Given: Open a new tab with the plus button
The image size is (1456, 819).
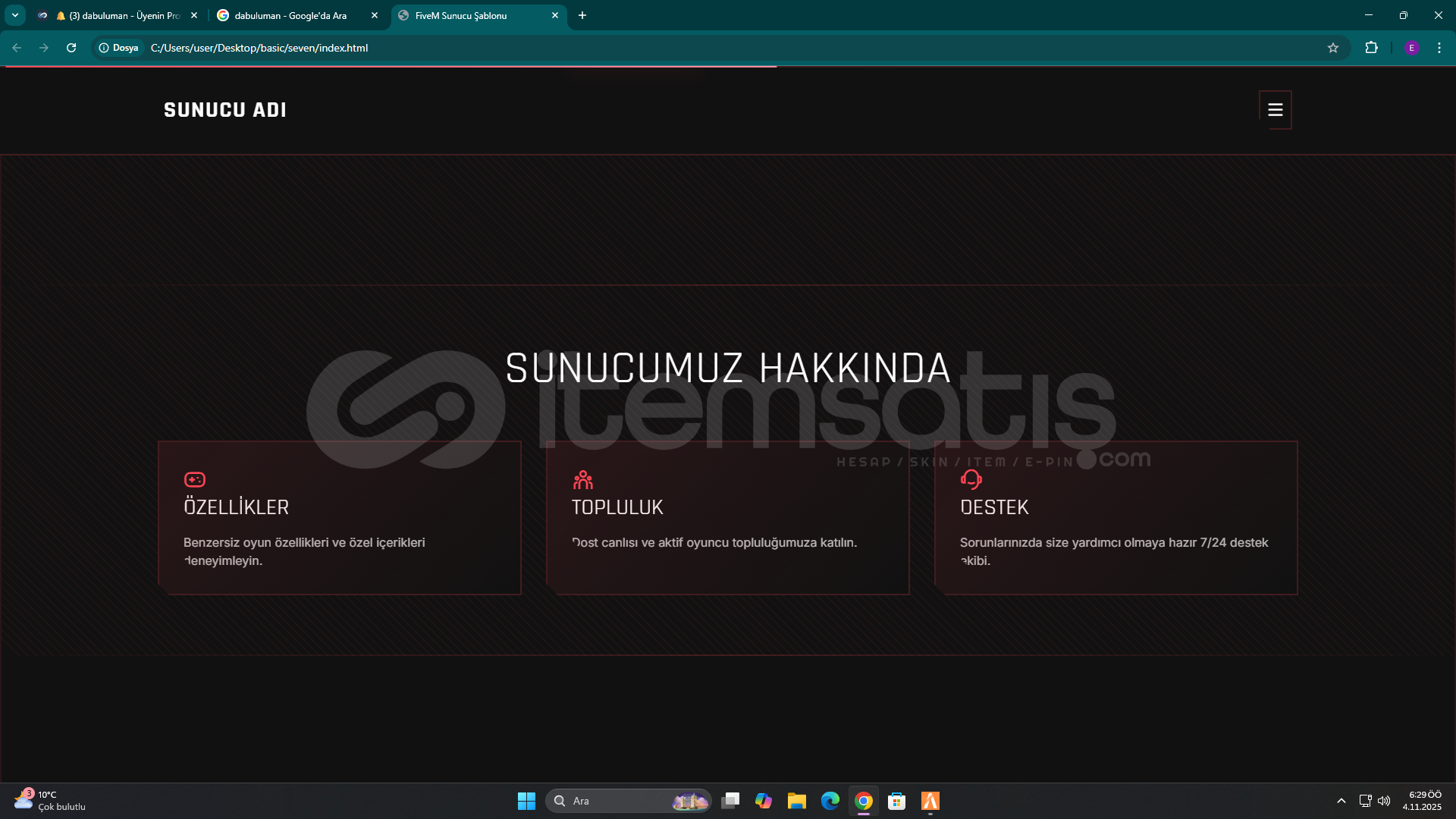Looking at the screenshot, I should tap(582, 15).
